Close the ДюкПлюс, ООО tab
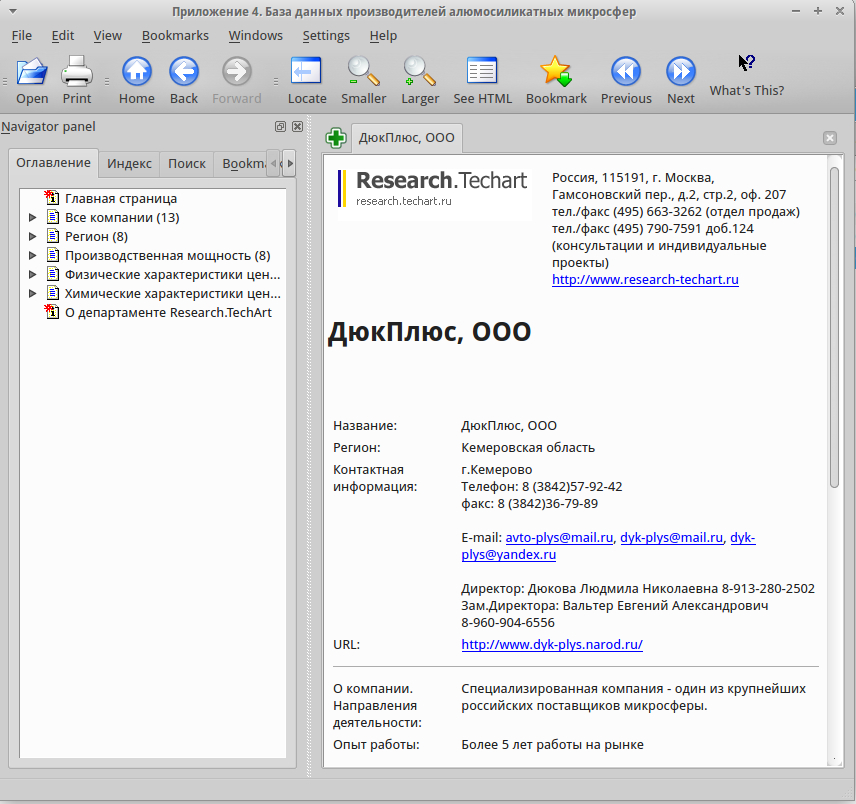Image resolution: width=856 pixels, height=804 pixels. (x=830, y=138)
